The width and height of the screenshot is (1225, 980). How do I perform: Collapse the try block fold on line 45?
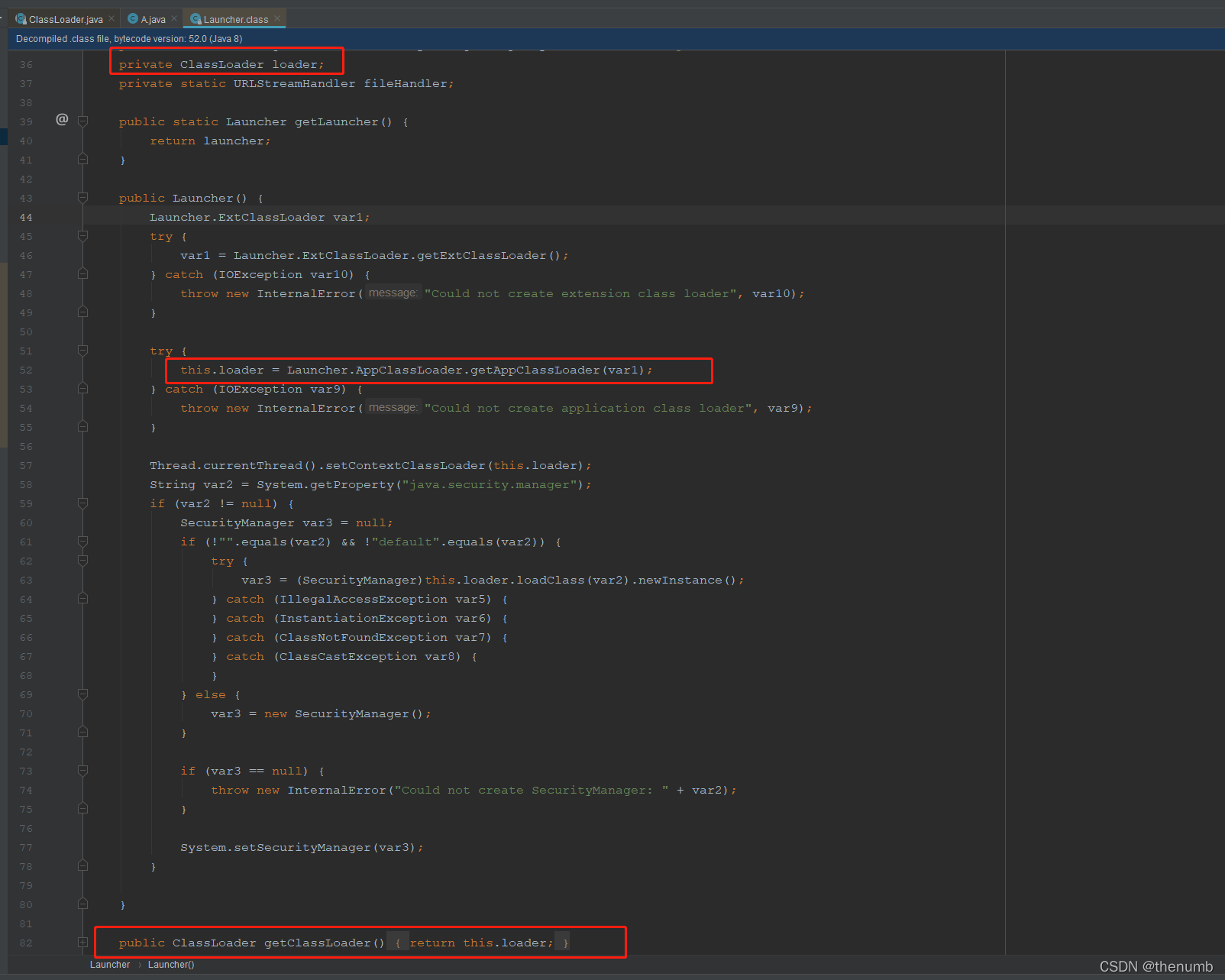(82, 236)
